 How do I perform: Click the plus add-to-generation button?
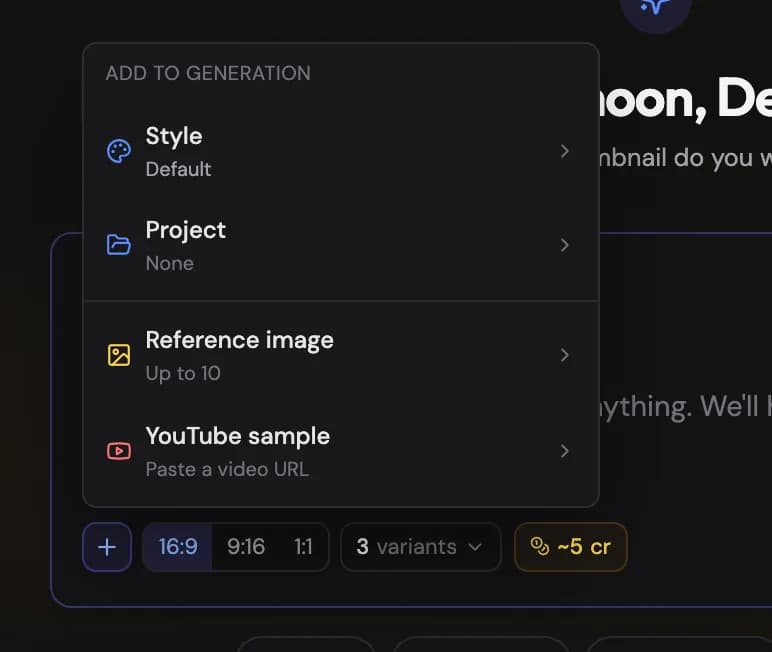(107, 547)
